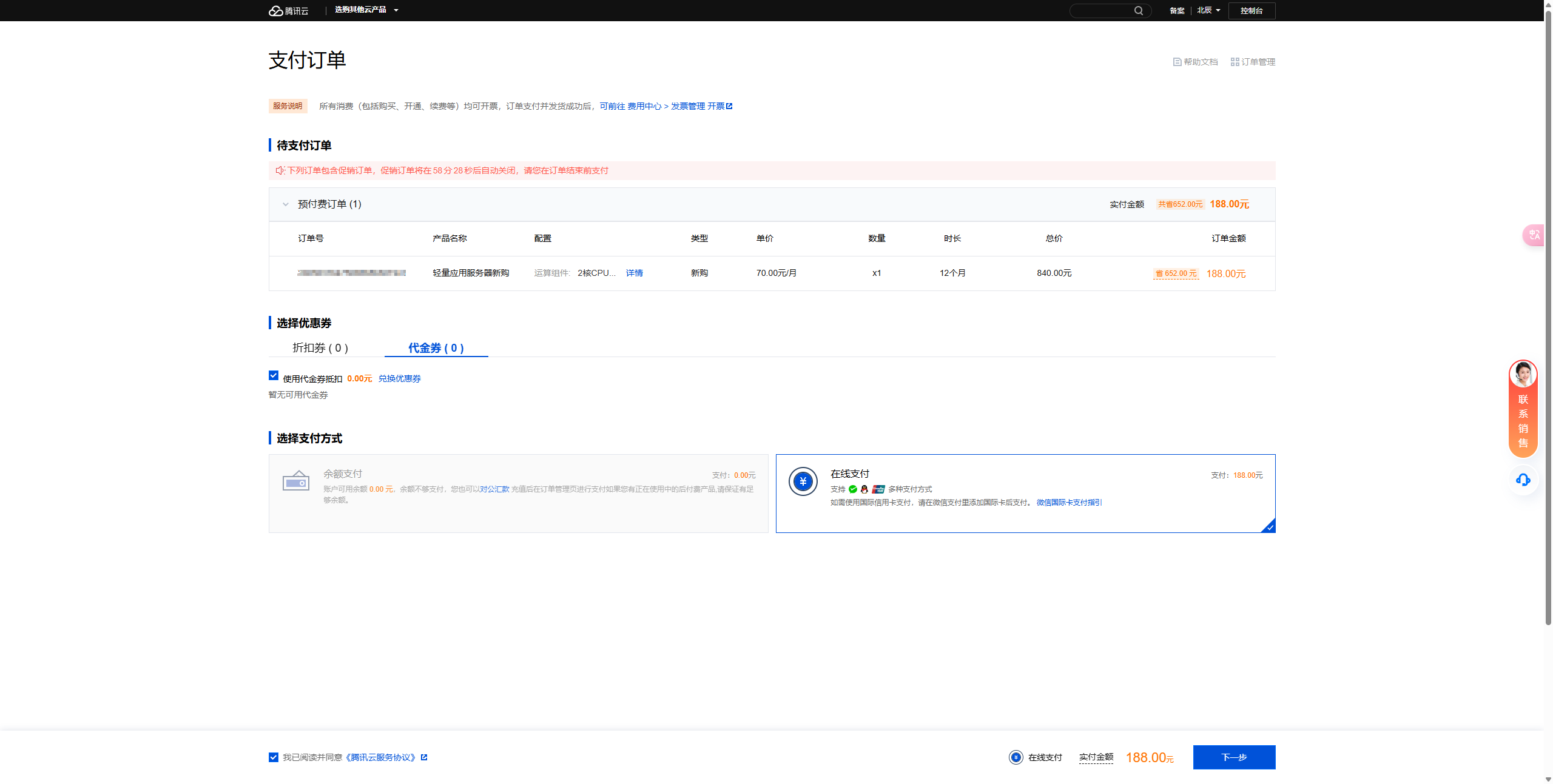Screen dimensions: 1553x784
Task: Open the 北辰 account dropdown
Action: point(1208,10)
